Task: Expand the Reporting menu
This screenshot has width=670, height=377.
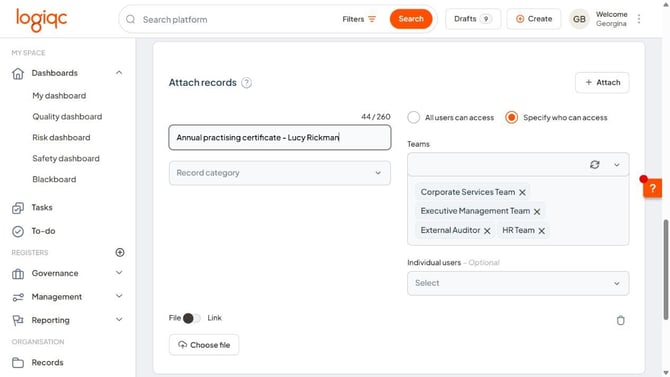Action: pos(119,320)
